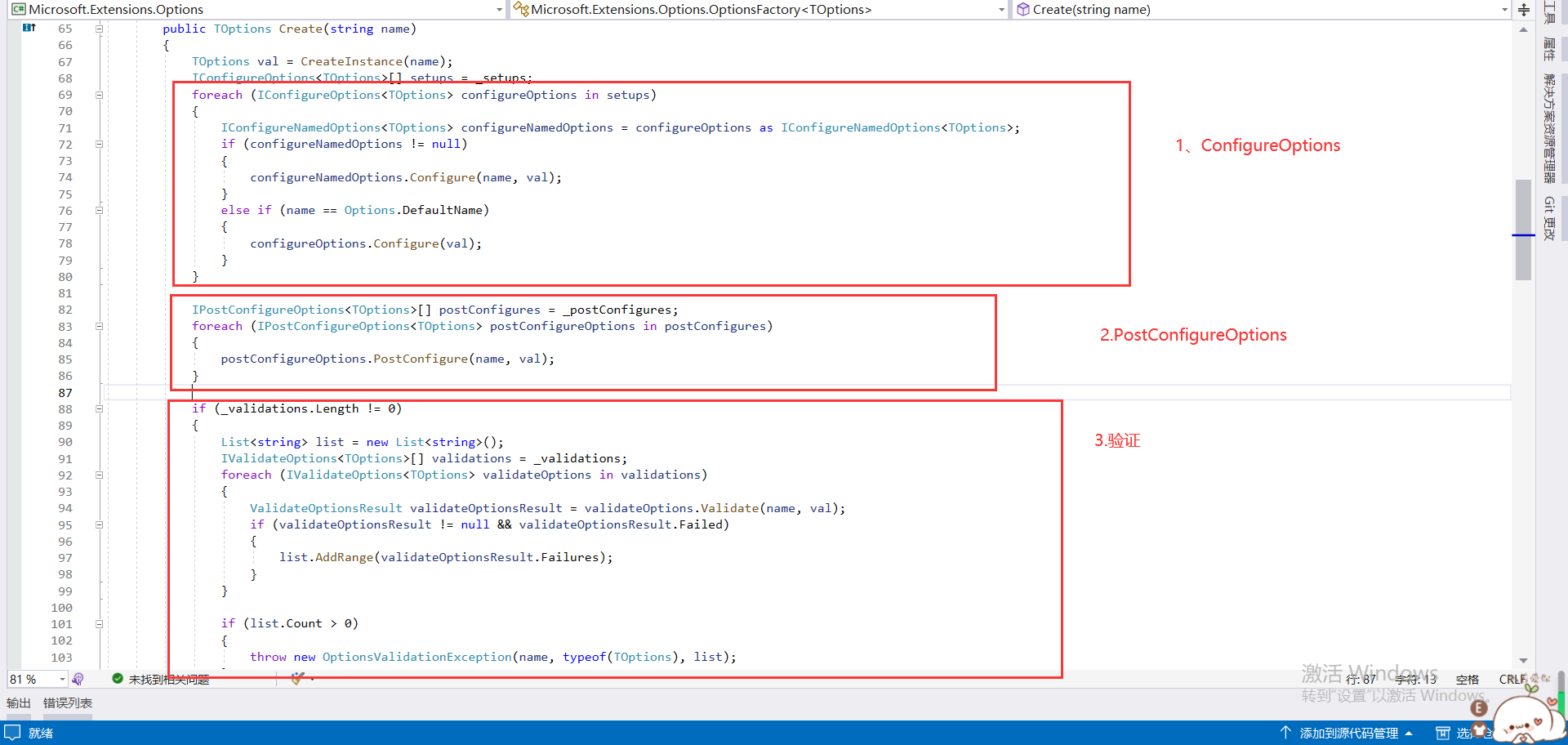
Task: Click OptionsValidationException on line 103
Action: (417, 657)
